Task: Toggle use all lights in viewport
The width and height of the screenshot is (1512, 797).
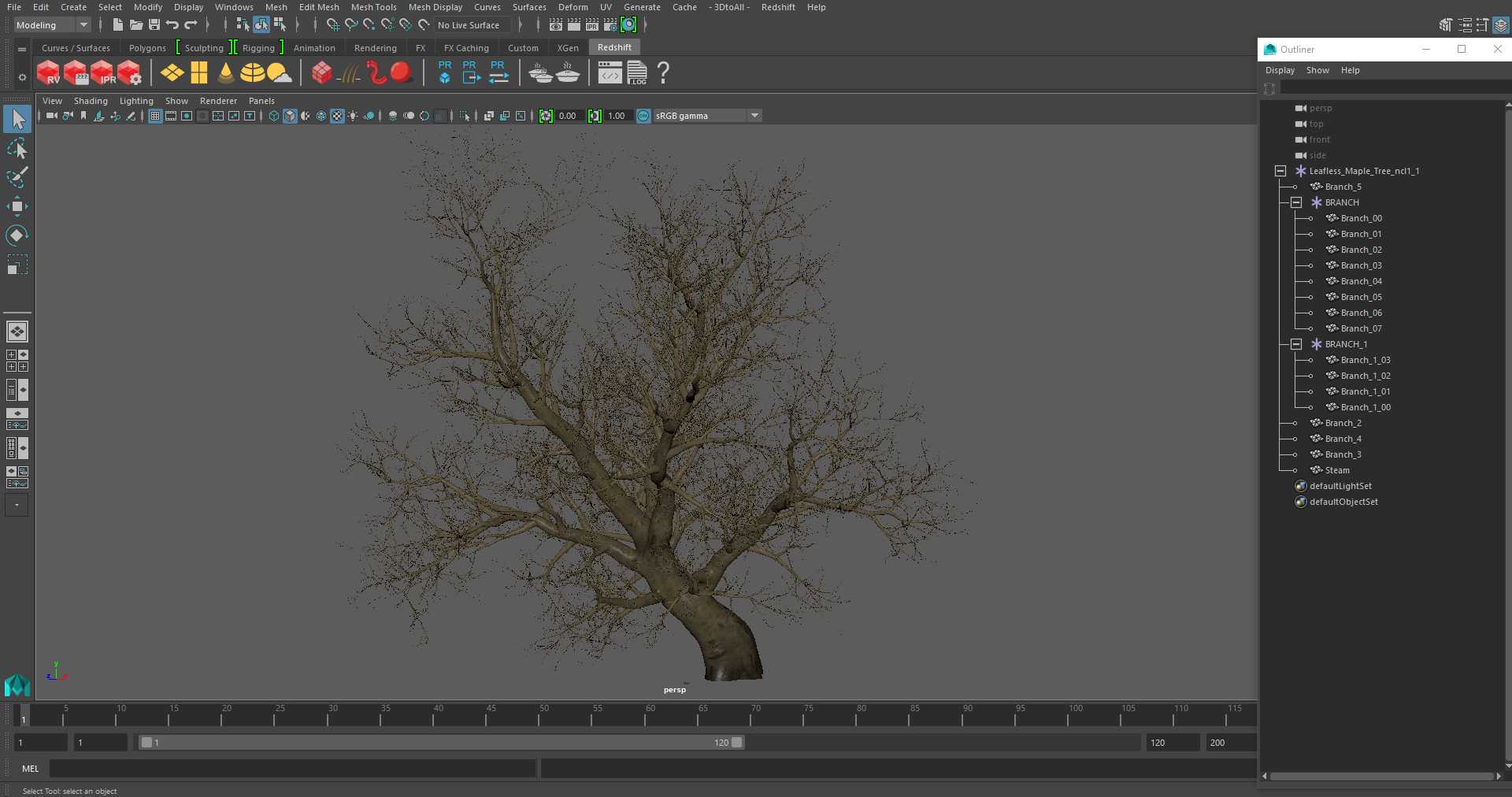Action: coord(353,116)
